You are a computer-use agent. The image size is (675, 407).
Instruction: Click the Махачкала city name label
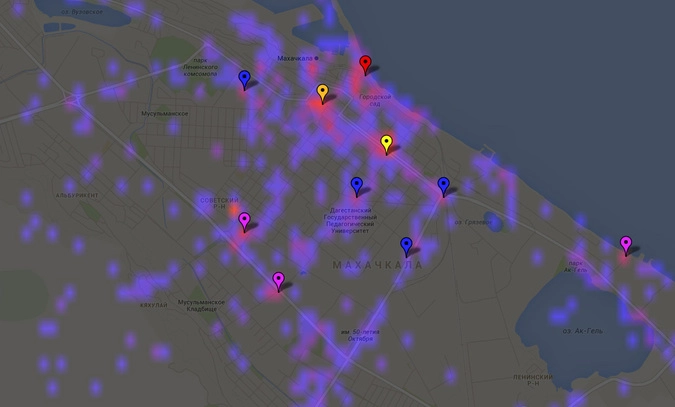tap(297, 58)
